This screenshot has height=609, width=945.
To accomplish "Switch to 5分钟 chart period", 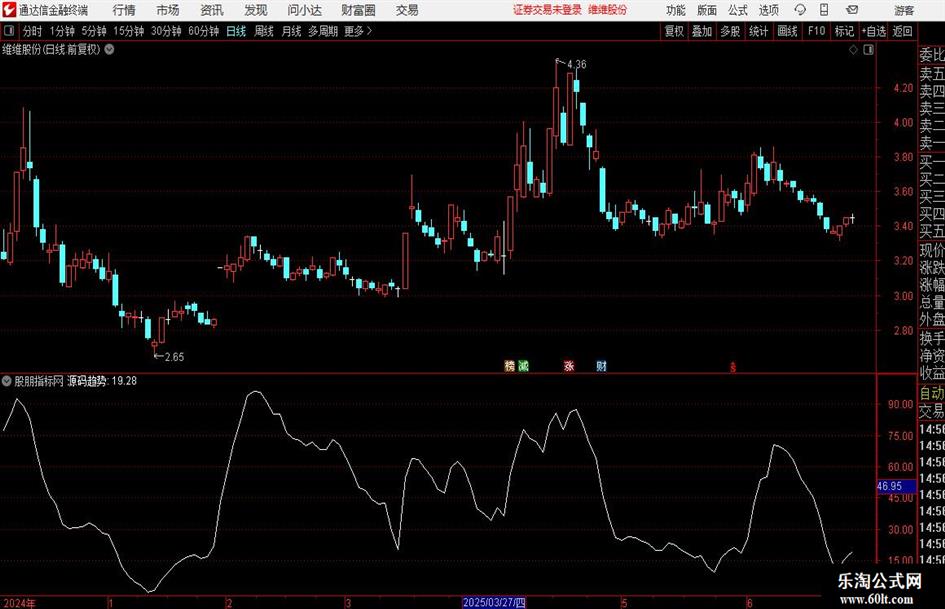I will [x=93, y=31].
